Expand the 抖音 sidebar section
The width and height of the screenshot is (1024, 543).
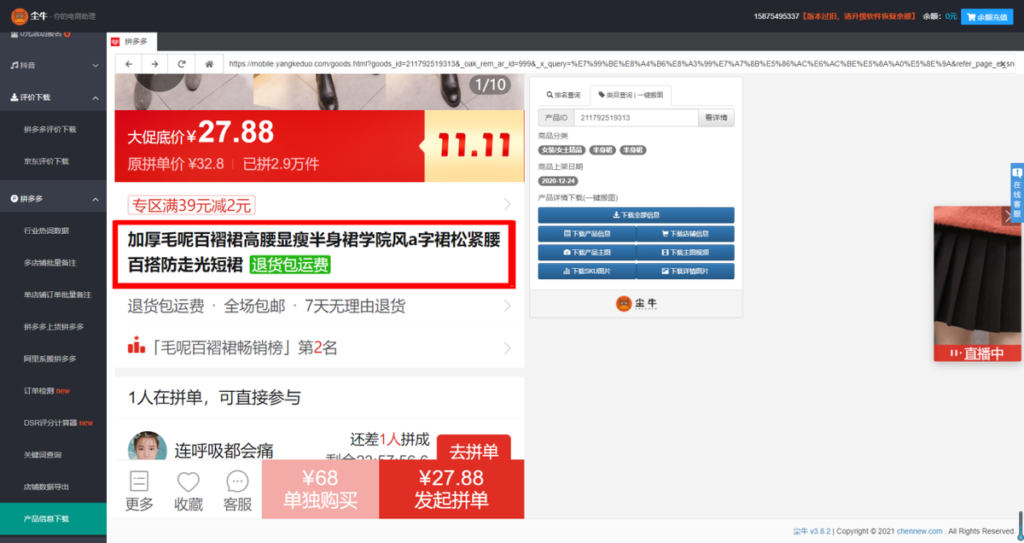tap(53, 65)
